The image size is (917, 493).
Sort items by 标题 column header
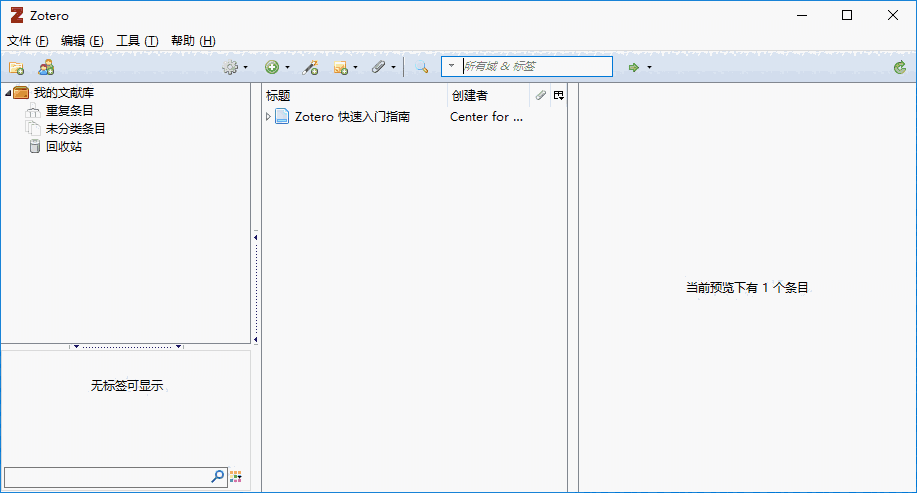pos(350,96)
